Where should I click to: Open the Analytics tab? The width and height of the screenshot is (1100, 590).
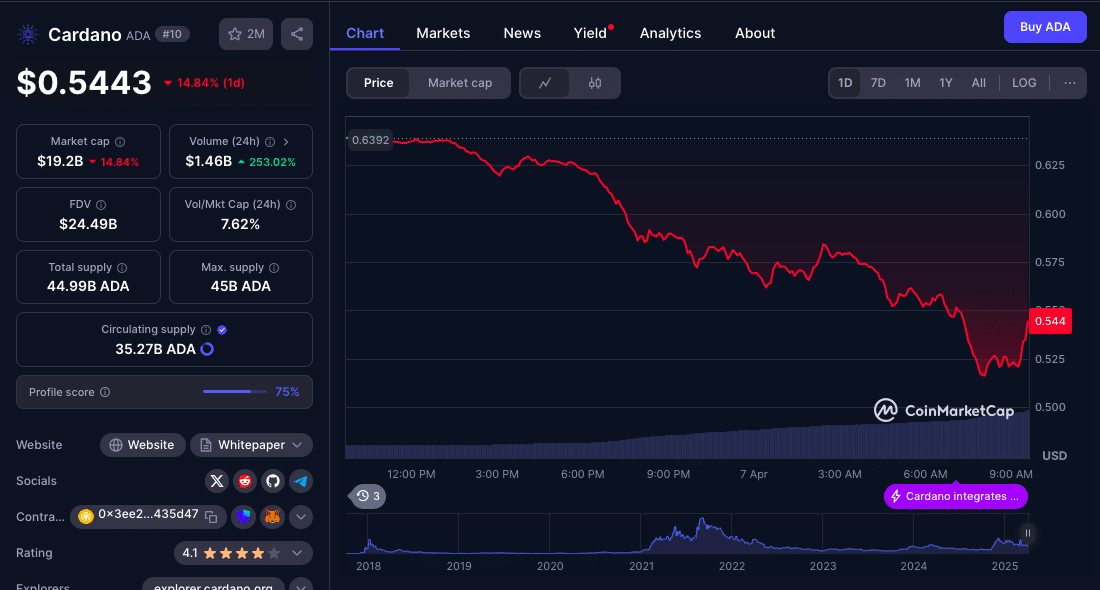tap(670, 33)
